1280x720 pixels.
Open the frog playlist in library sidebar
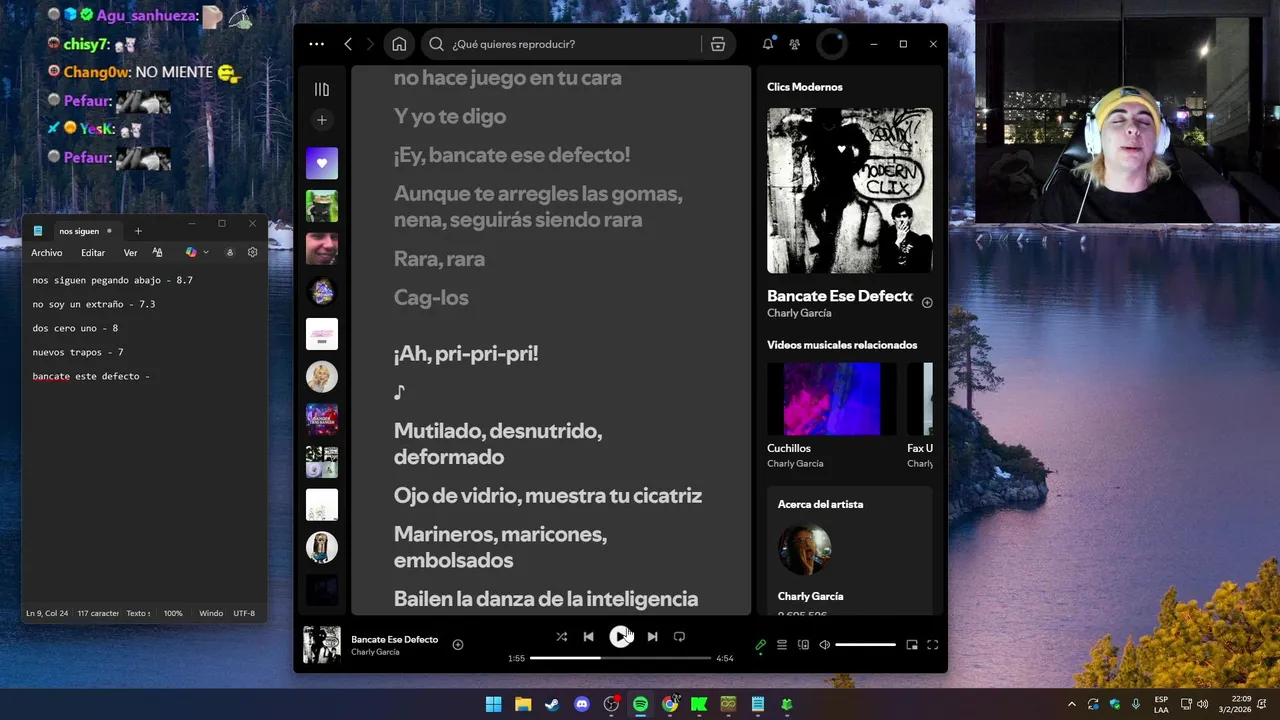coord(322,206)
